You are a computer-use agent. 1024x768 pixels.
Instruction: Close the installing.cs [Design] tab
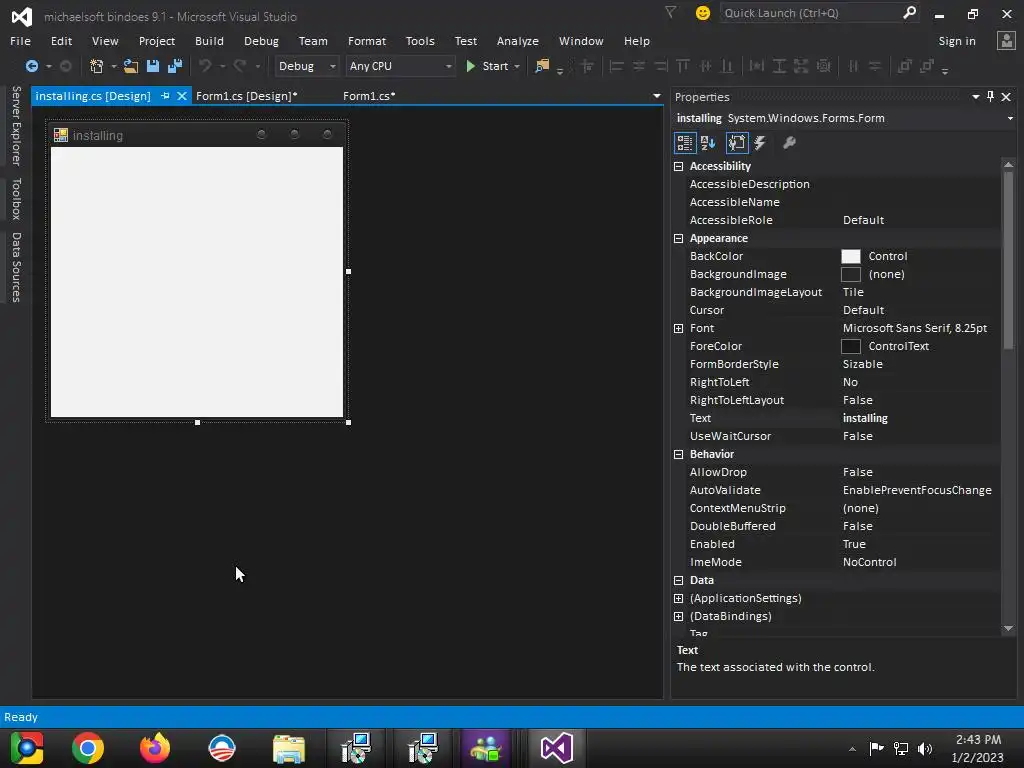pos(182,96)
